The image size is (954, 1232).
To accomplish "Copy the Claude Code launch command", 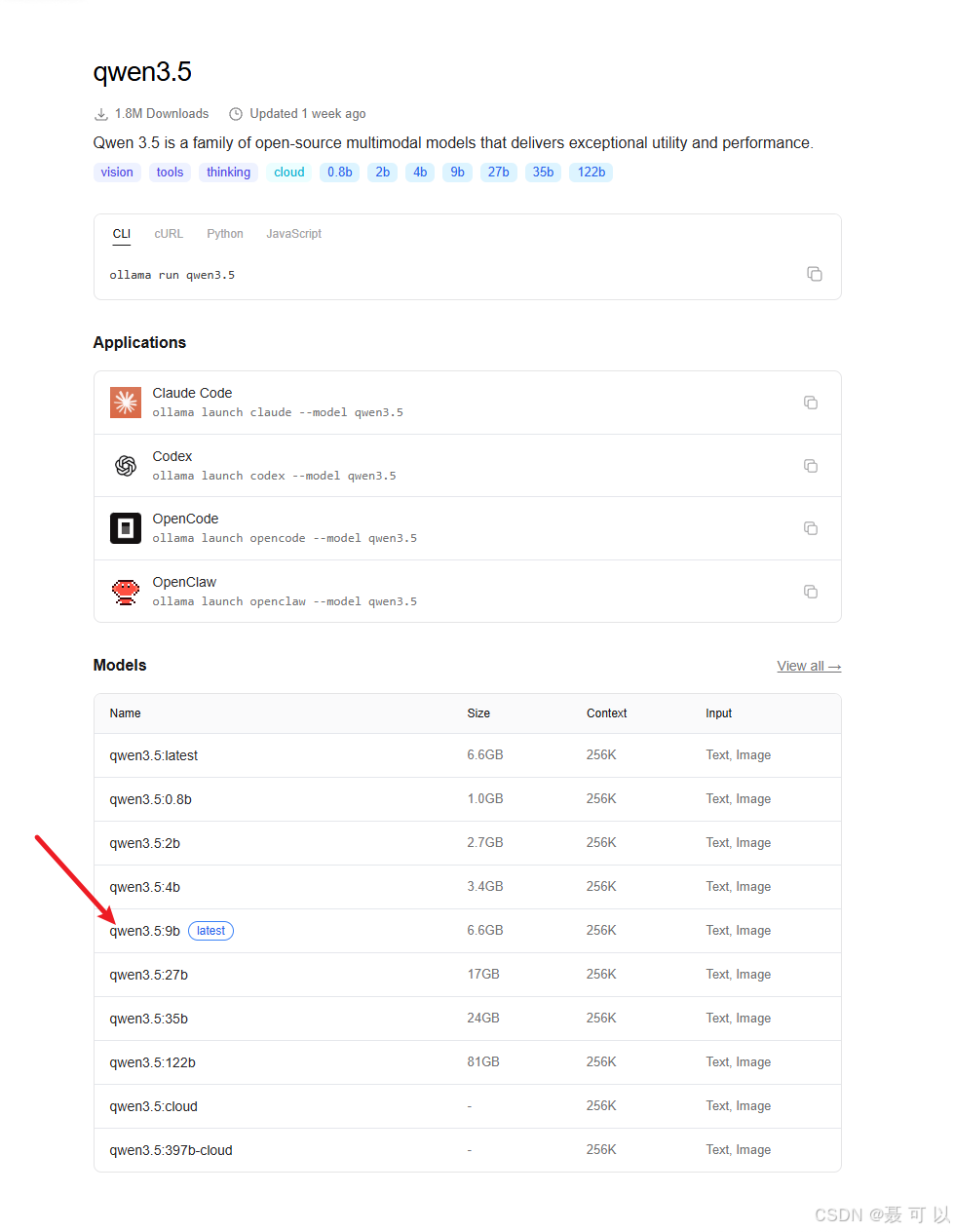I will [811, 403].
